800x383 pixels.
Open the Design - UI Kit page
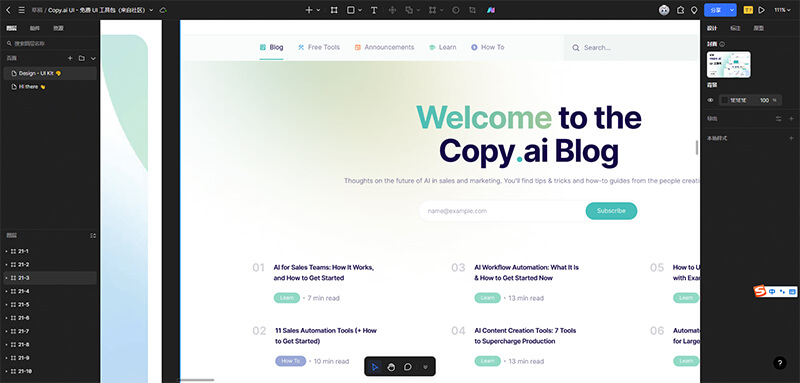(x=49, y=73)
